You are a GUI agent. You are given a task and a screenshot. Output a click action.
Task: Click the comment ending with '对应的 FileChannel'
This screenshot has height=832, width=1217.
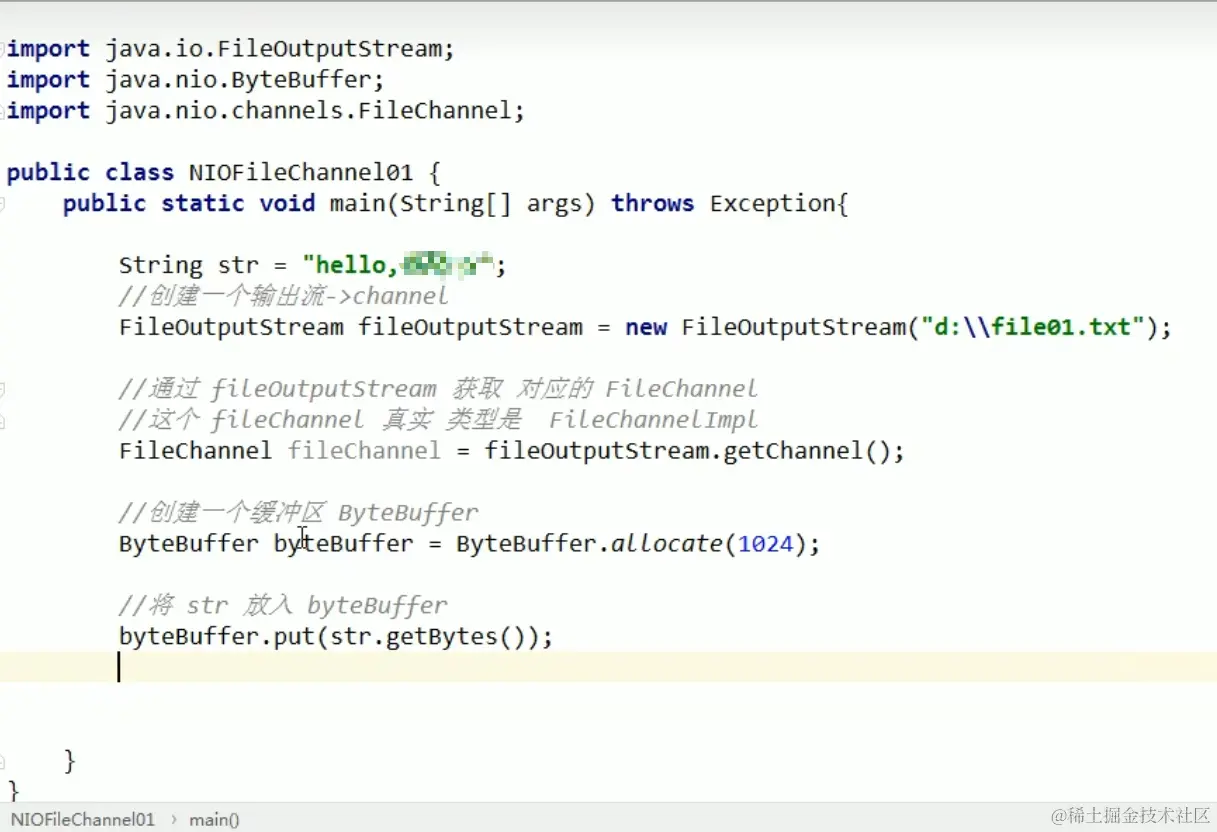[x=438, y=389]
